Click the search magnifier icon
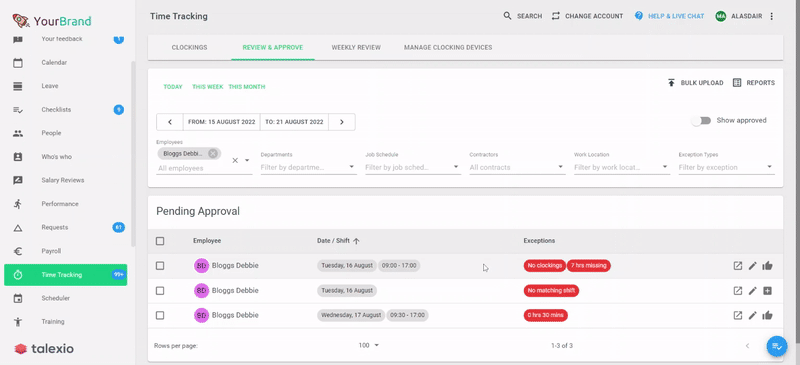Image resolution: width=800 pixels, height=365 pixels. [x=507, y=16]
